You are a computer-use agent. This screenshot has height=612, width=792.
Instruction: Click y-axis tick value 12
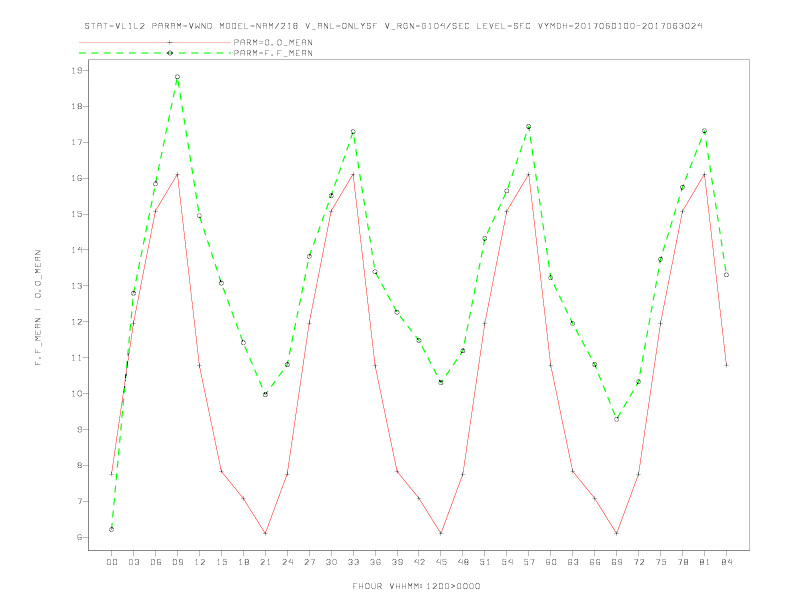pyautogui.click(x=76, y=322)
